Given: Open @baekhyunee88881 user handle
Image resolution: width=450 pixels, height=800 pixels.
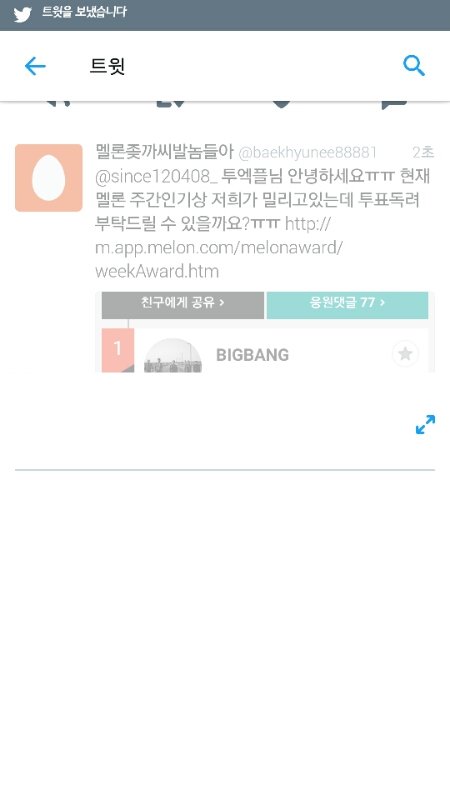Looking at the screenshot, I should coord(308,153).
